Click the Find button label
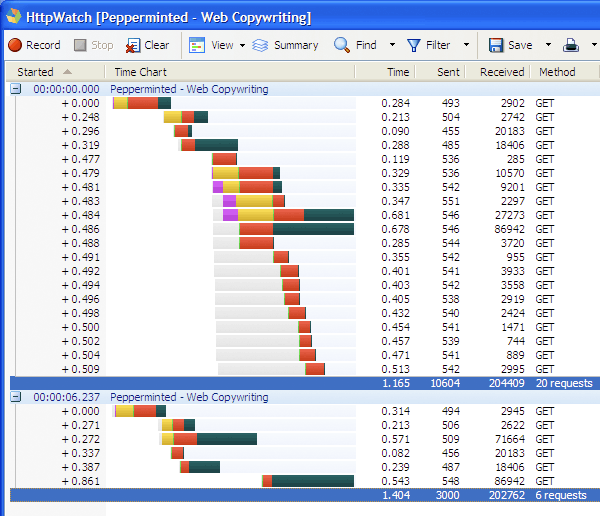This screenshot has width=600, height=516. 366,45
